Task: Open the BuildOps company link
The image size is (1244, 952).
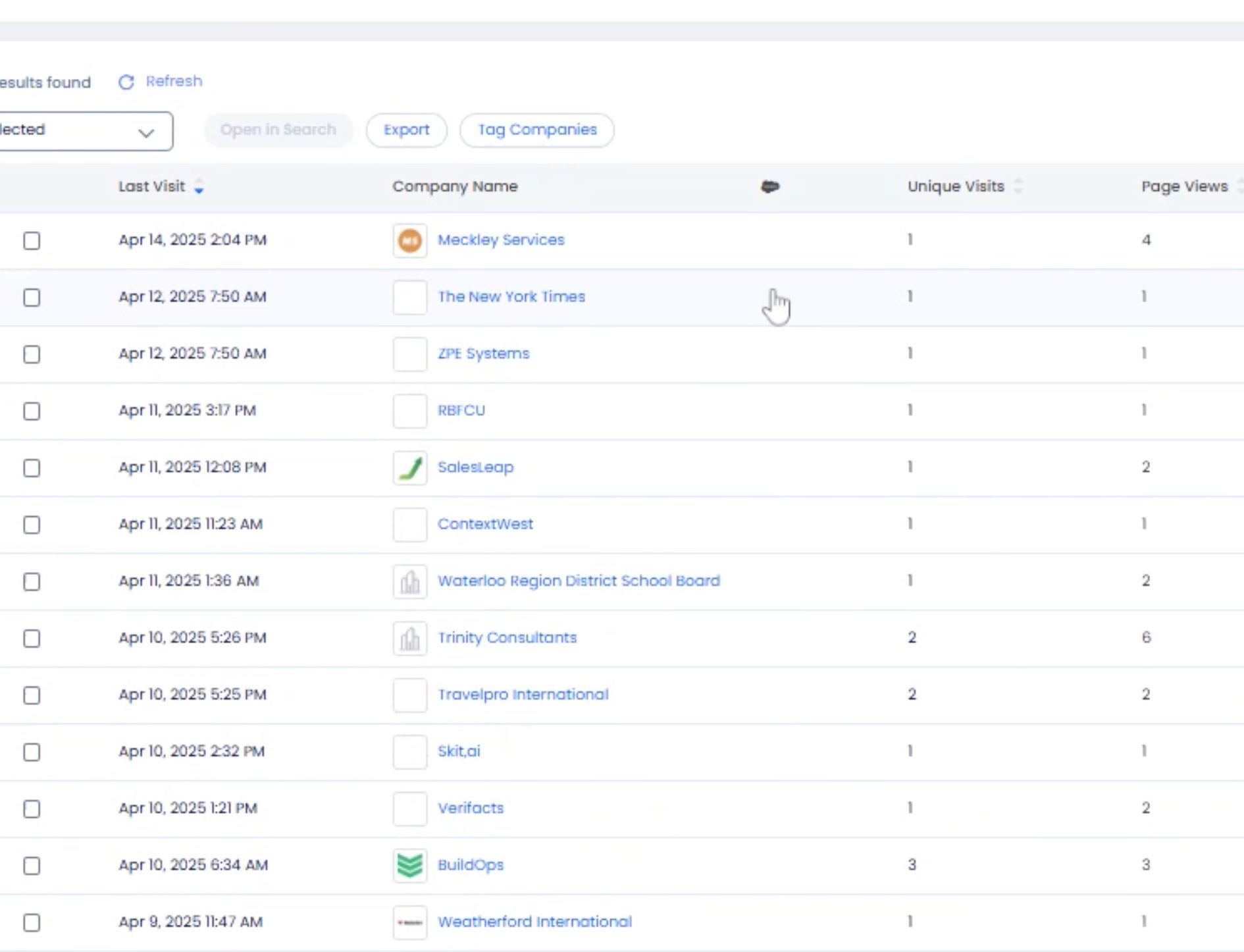Action: [x=471, y=865]
